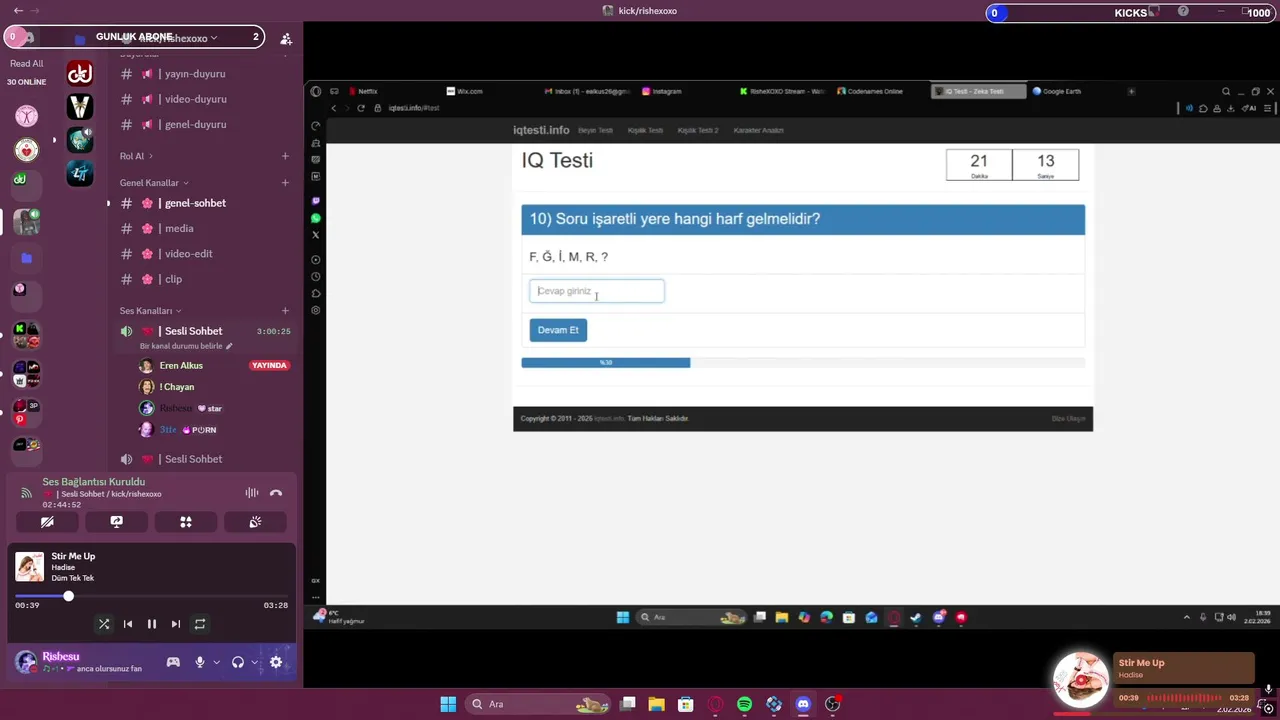Toggle repeat in the music player
1280x720 pixels.
pyautogui.click(x=200, y=624)
